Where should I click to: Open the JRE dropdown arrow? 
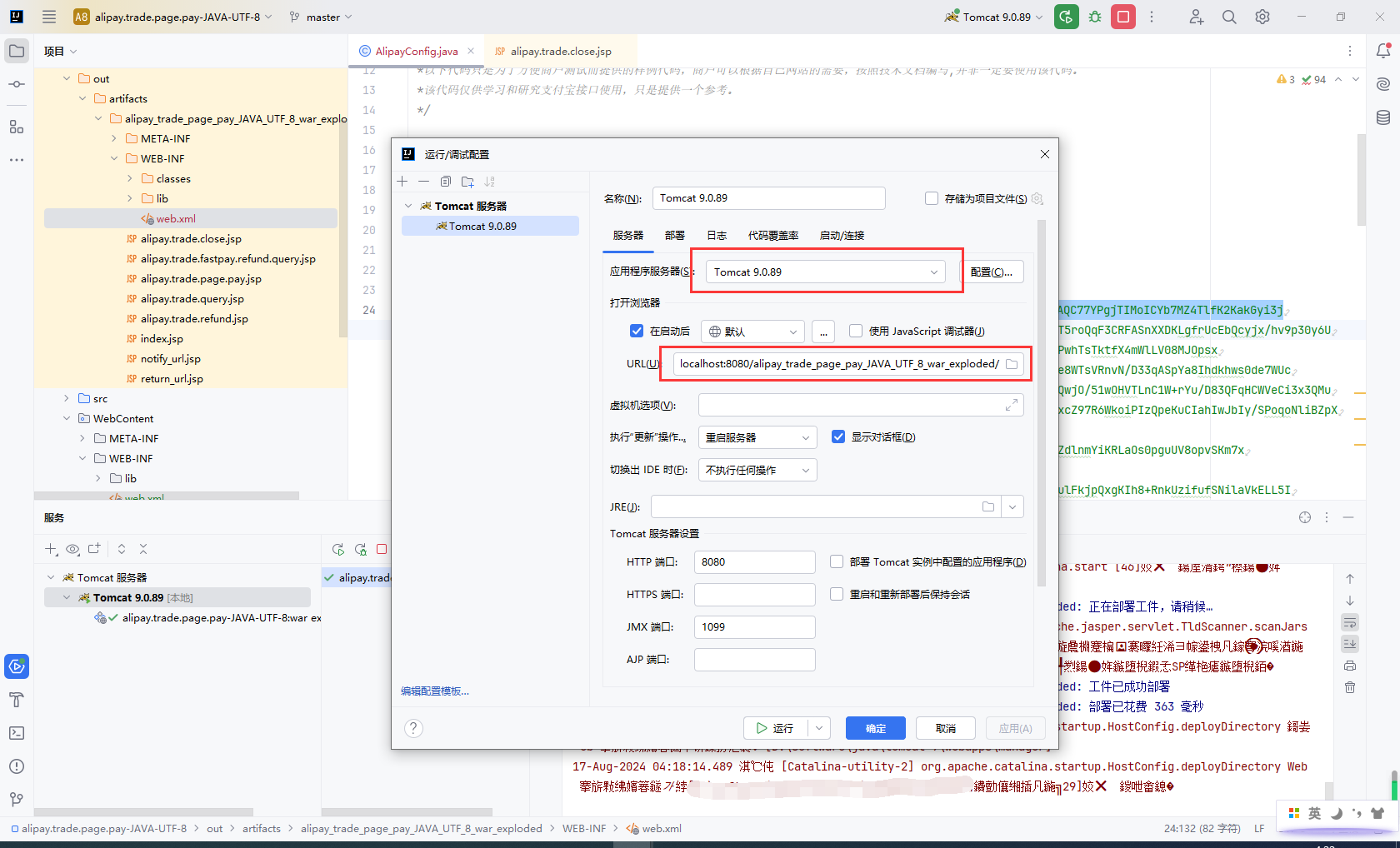(x=1012, y=506)
